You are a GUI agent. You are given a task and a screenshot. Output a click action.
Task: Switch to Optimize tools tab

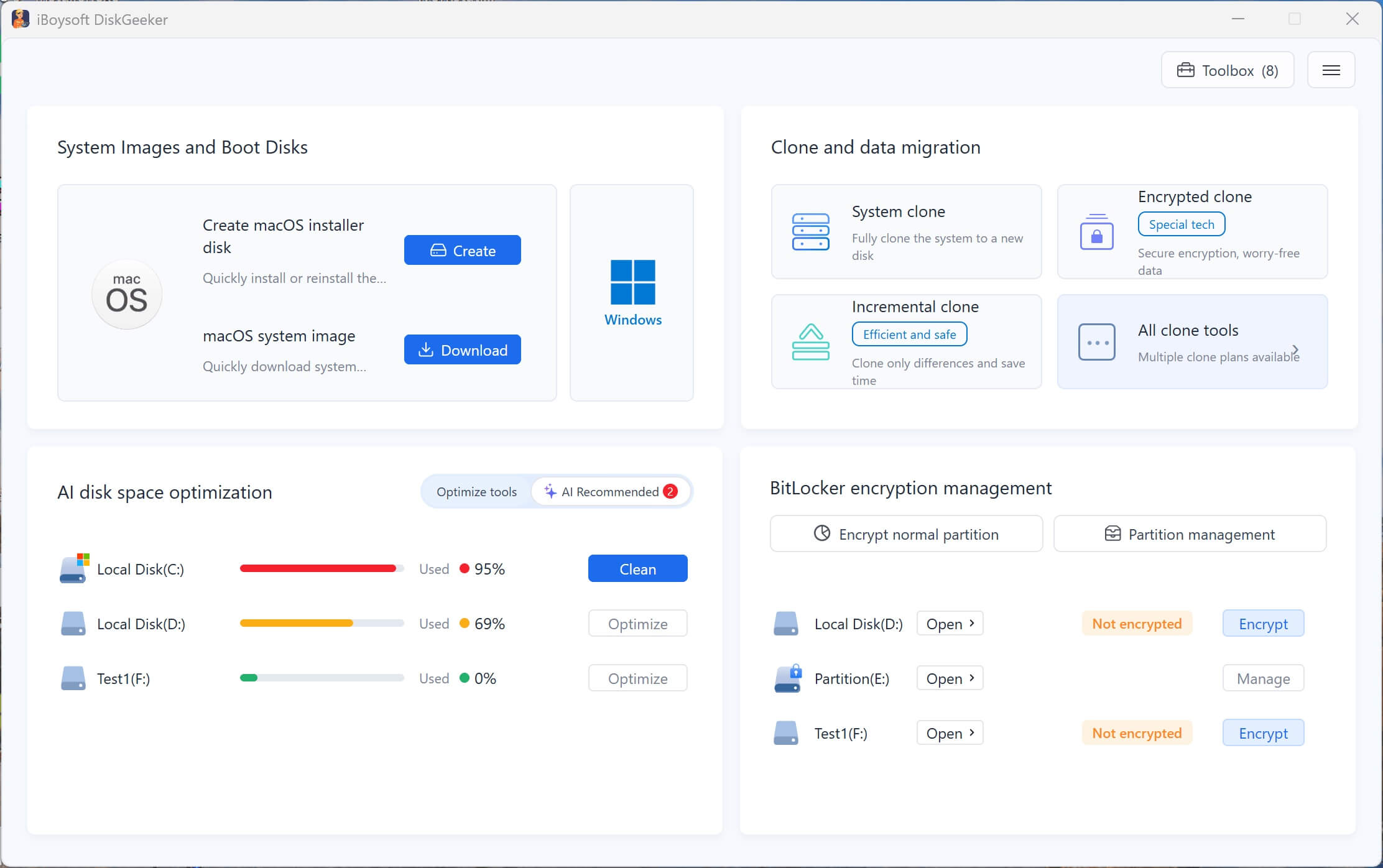coord(476,492)
